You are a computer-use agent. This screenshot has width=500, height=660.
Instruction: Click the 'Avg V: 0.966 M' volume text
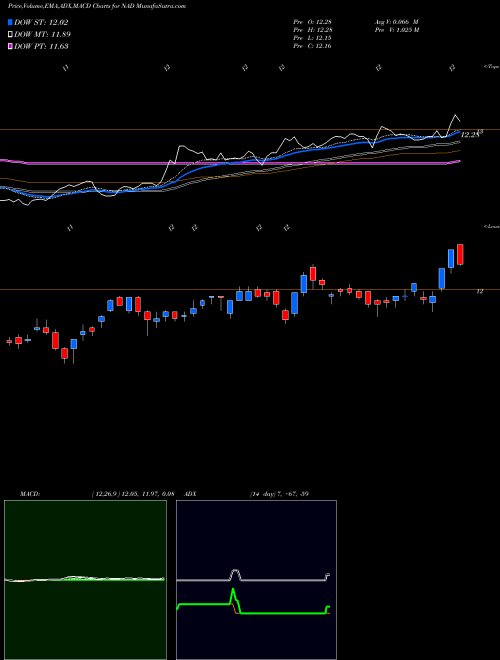click(396, 21)
